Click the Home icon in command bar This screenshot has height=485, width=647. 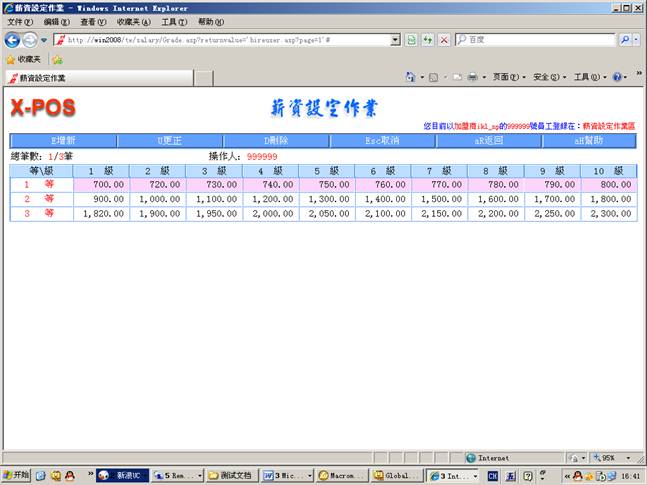pyautogui.click(x=410, y=77)
